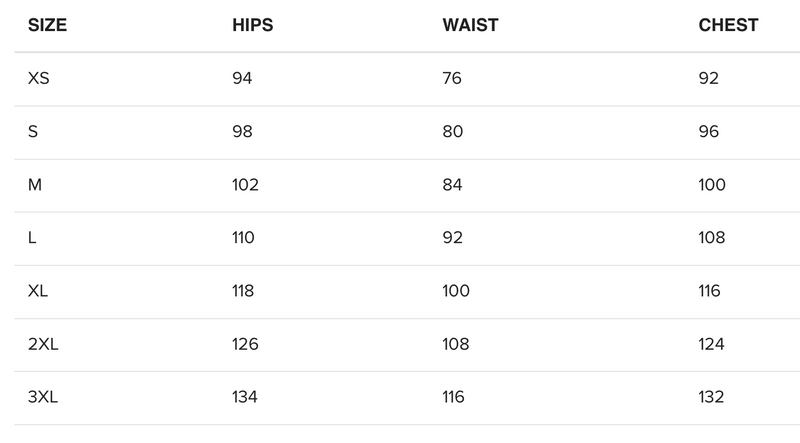This screenshot has width=800, height=443.
Task: Click chest value 100 for M
Action: (x=712, y=185)
